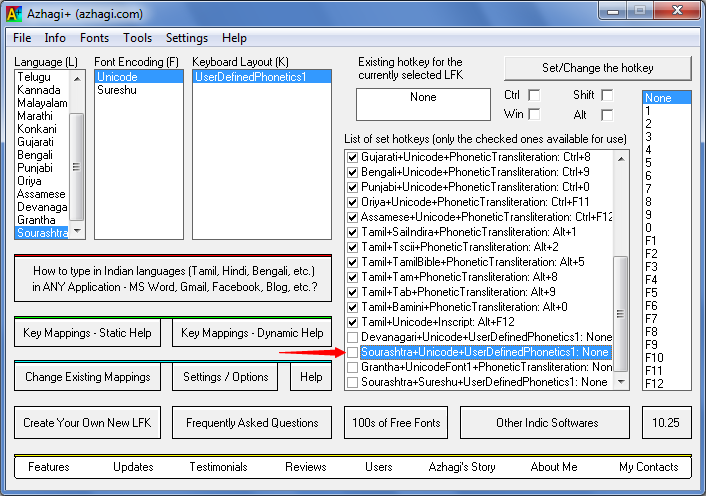Viewport: 706px width, 496px height.
Task: Uncheck Oriya+Unicode+PhoneticTransliteration Ctrl+F11 hotkey
Action: (x=353, y=203)
